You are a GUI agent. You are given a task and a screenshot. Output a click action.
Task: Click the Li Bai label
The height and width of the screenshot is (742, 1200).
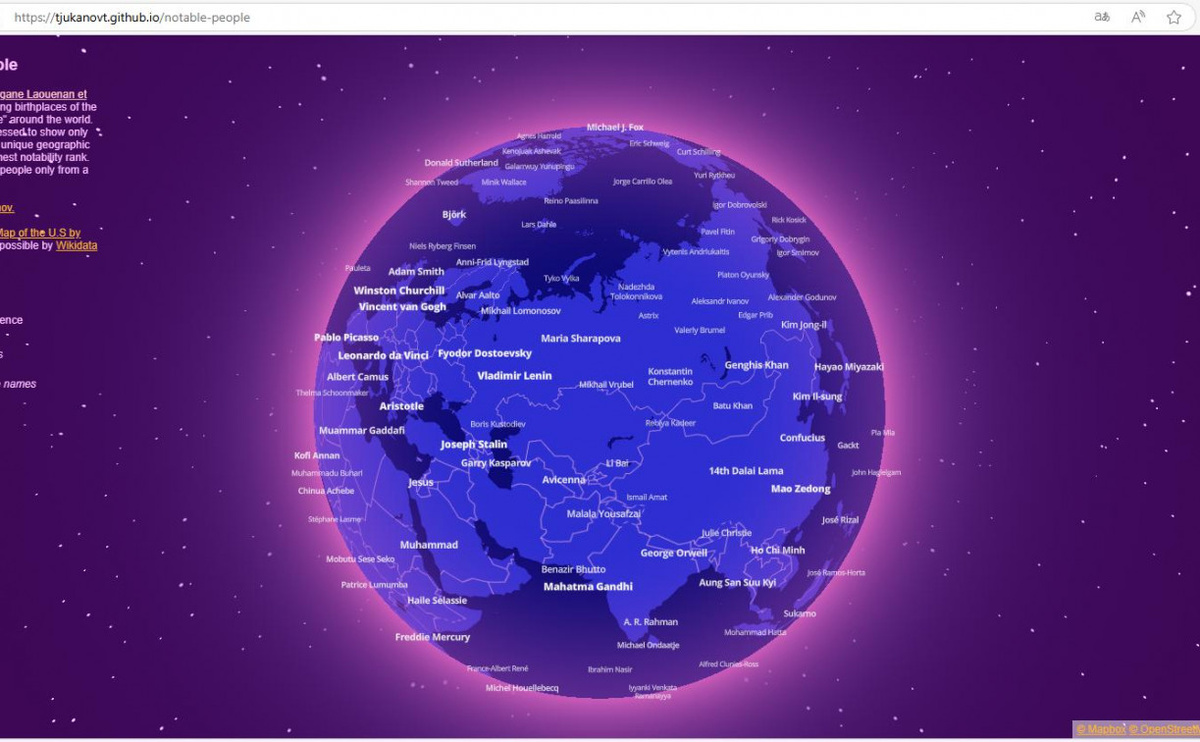[x=617, y=463]
